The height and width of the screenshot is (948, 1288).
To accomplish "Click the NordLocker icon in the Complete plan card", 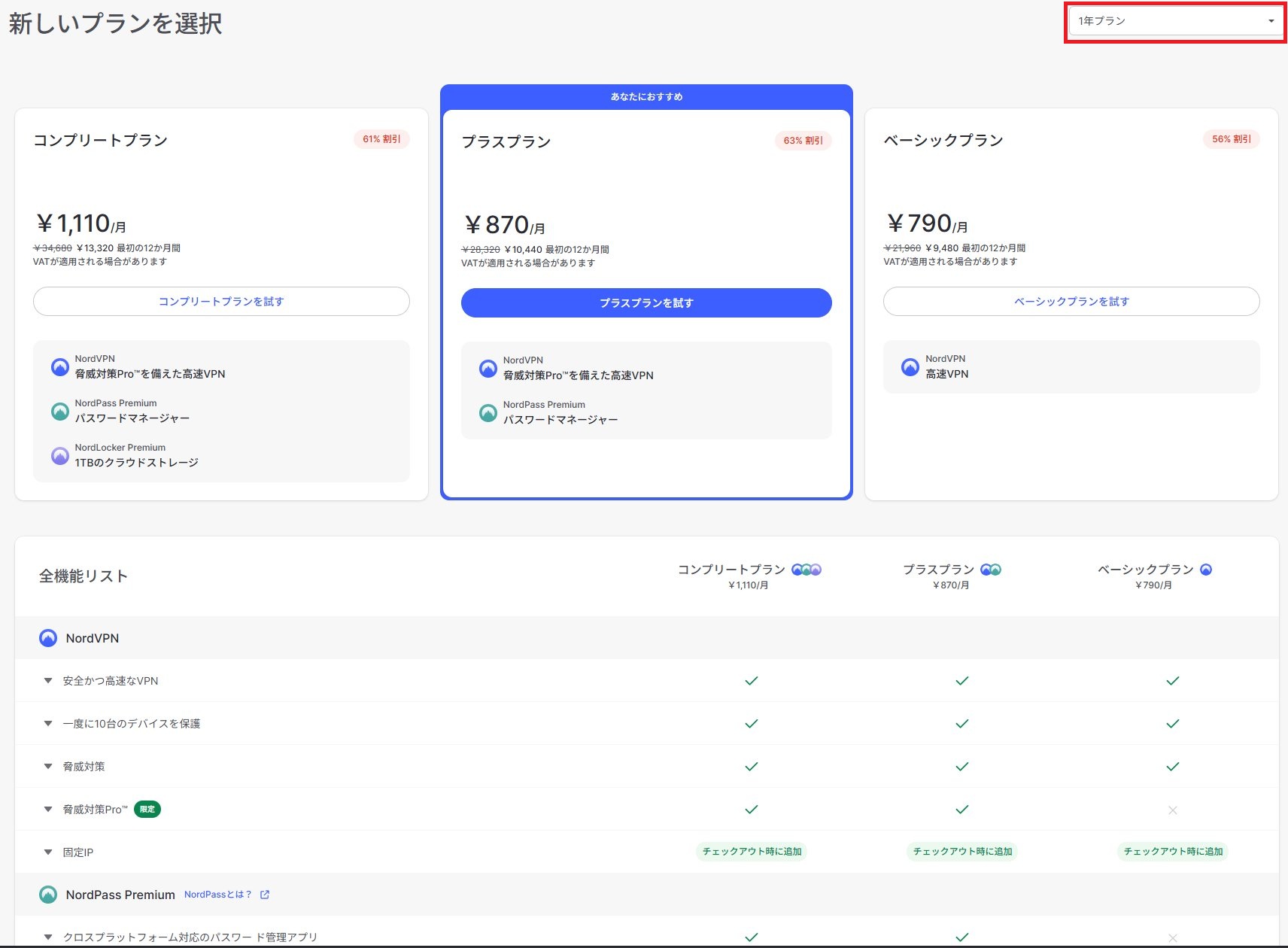I will click(x=60, y=456).
